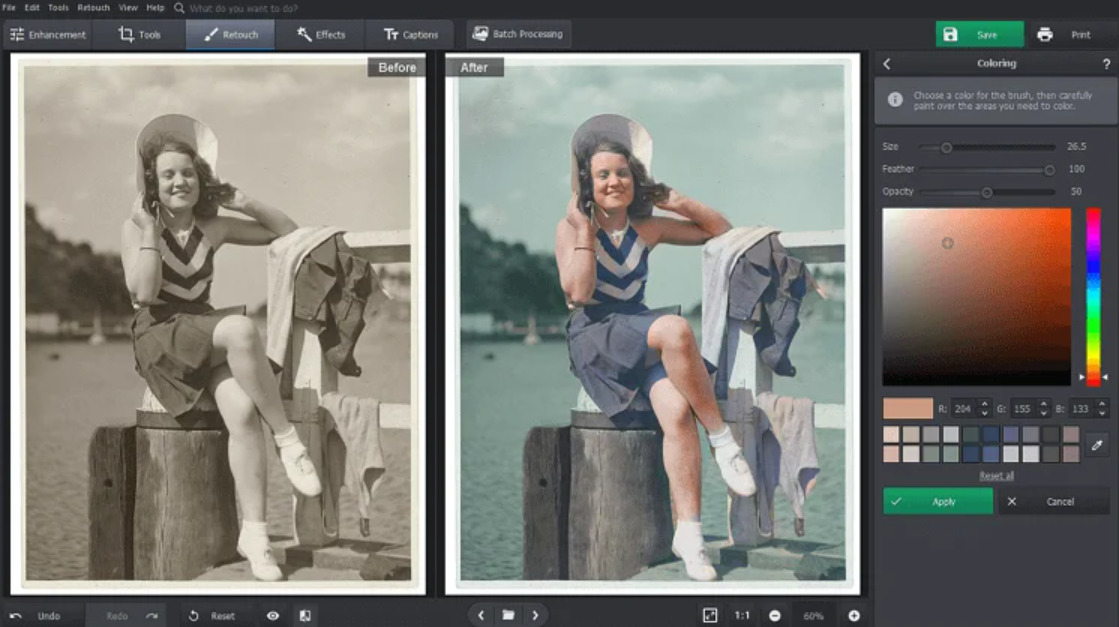Toggle original view with the eye icon
Image resolution: width=1119 pixels, height=627 pixels.
273,616
